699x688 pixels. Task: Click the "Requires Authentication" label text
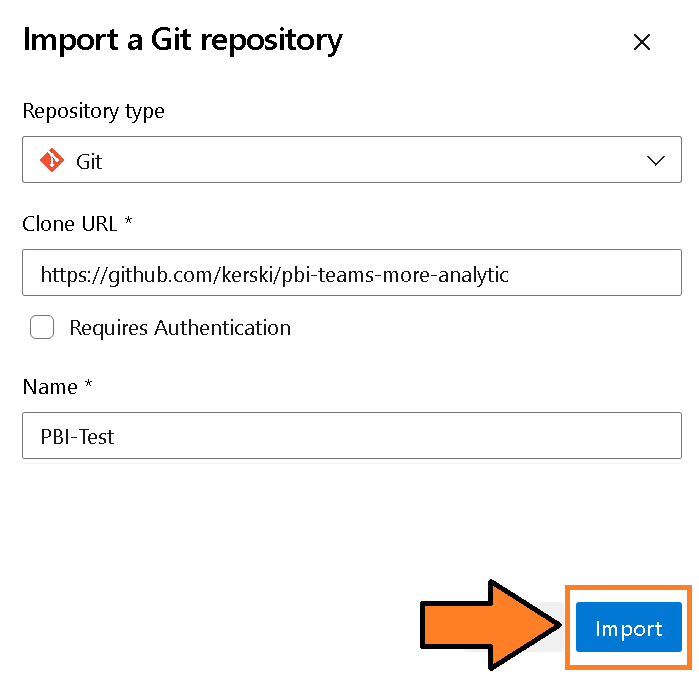(x=180, y=327)
